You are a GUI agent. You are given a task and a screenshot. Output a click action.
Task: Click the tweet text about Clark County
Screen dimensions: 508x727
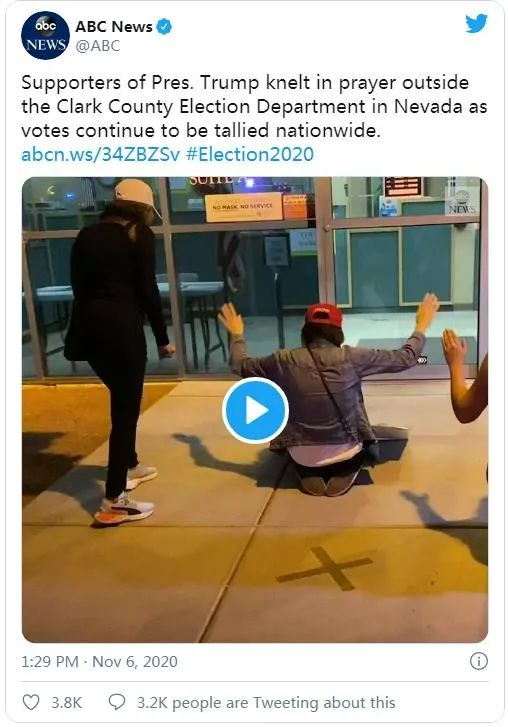tap(254, 106)
